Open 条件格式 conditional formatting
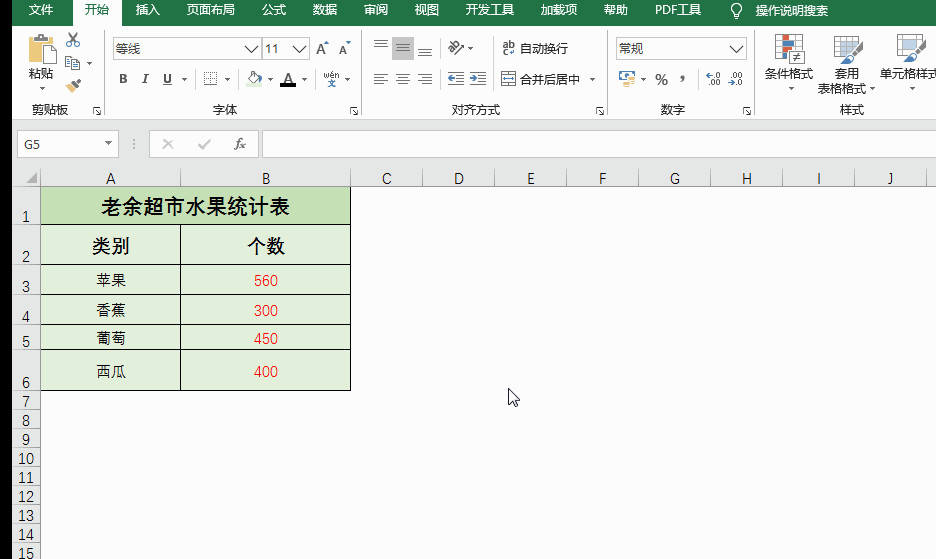936x559 pixels. pyautogui.click(x=789, y=63)
